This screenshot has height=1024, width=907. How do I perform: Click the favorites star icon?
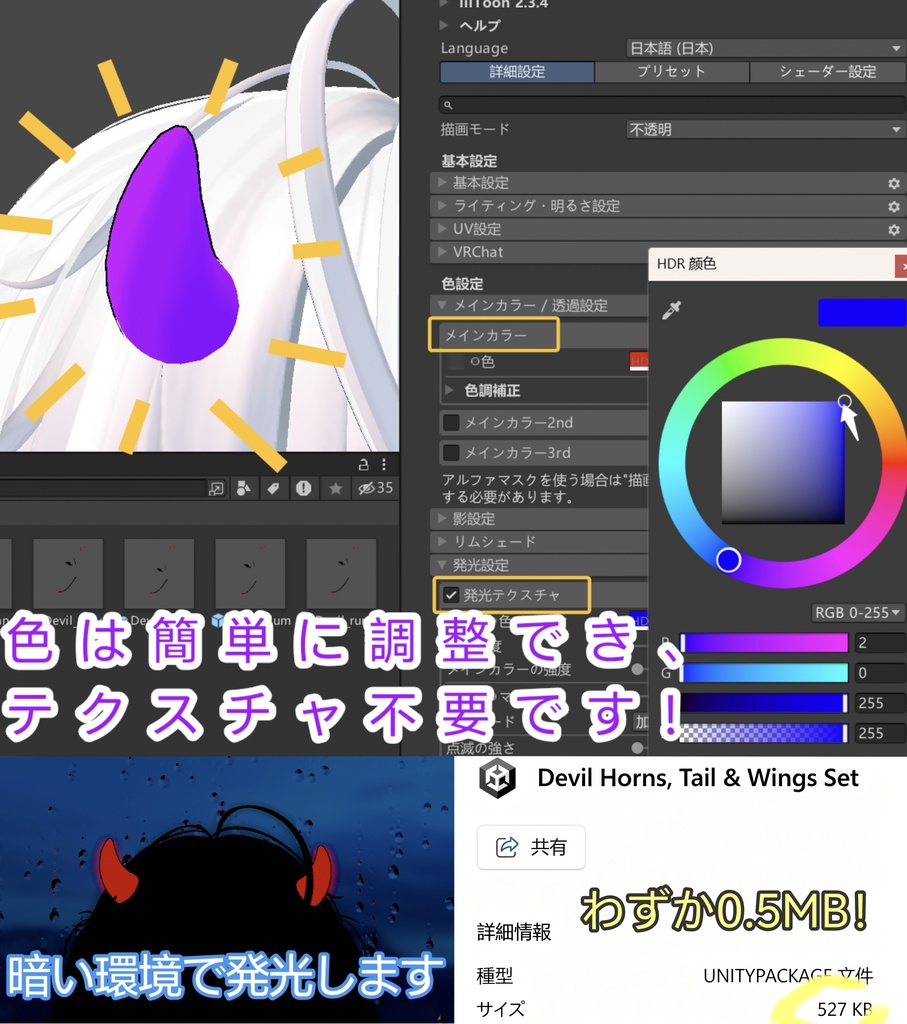click(x=335, y=488)
